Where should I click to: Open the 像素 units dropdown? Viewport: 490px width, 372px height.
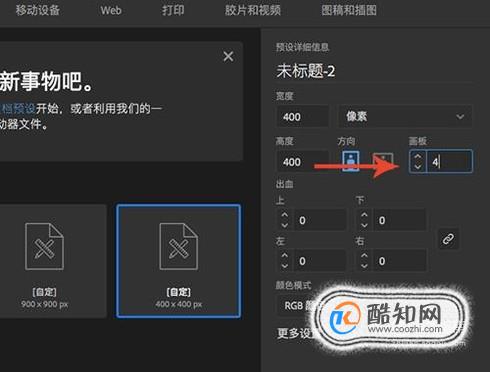(x=405, y=116)
